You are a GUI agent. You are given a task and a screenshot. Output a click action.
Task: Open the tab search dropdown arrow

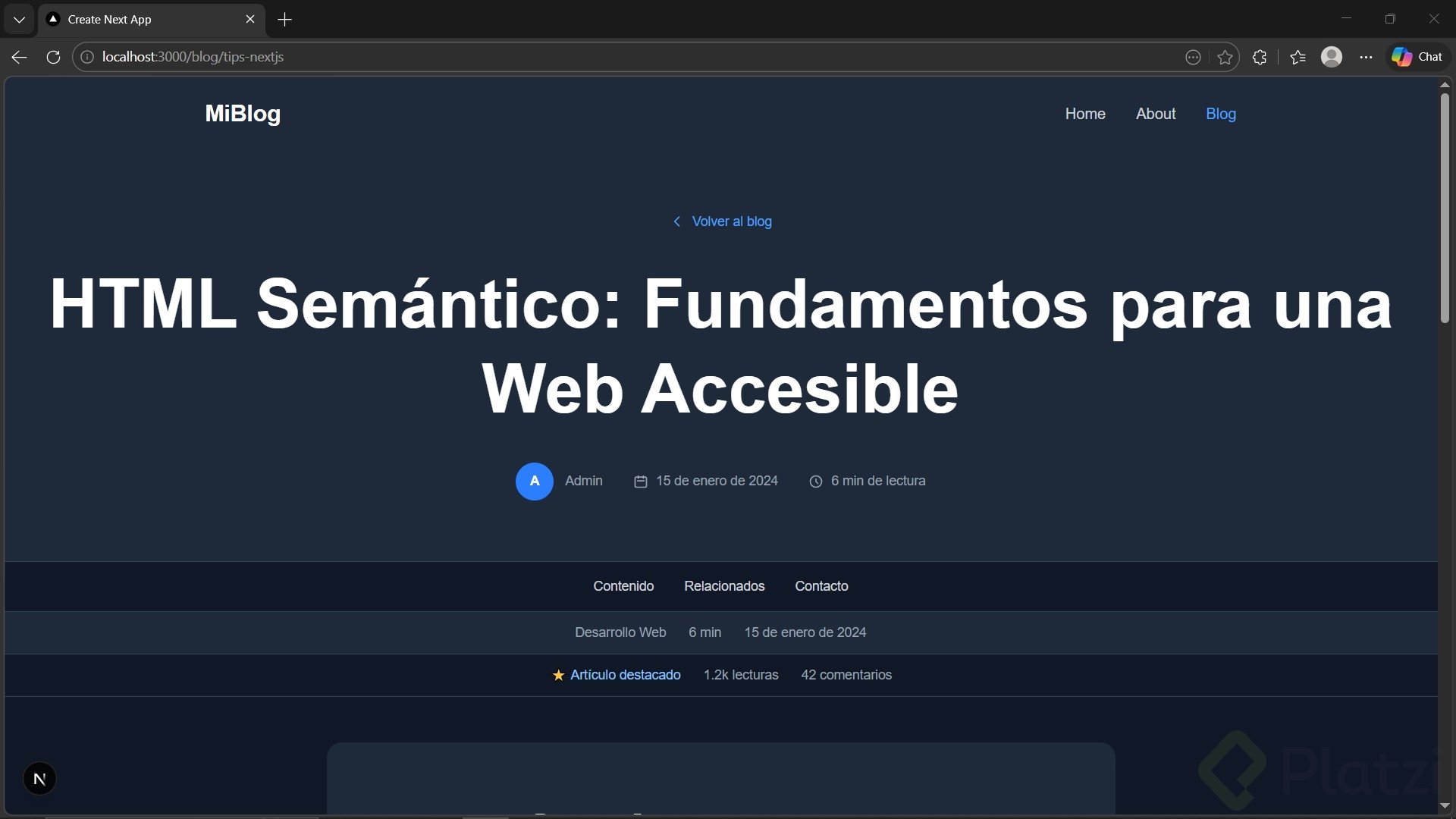pos(19,20)
